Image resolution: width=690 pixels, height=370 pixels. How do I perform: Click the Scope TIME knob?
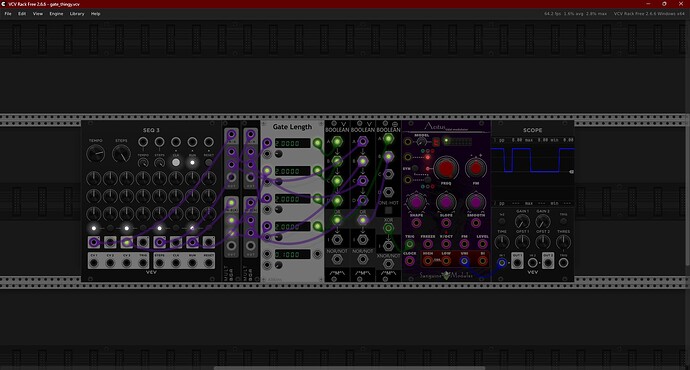502,242
